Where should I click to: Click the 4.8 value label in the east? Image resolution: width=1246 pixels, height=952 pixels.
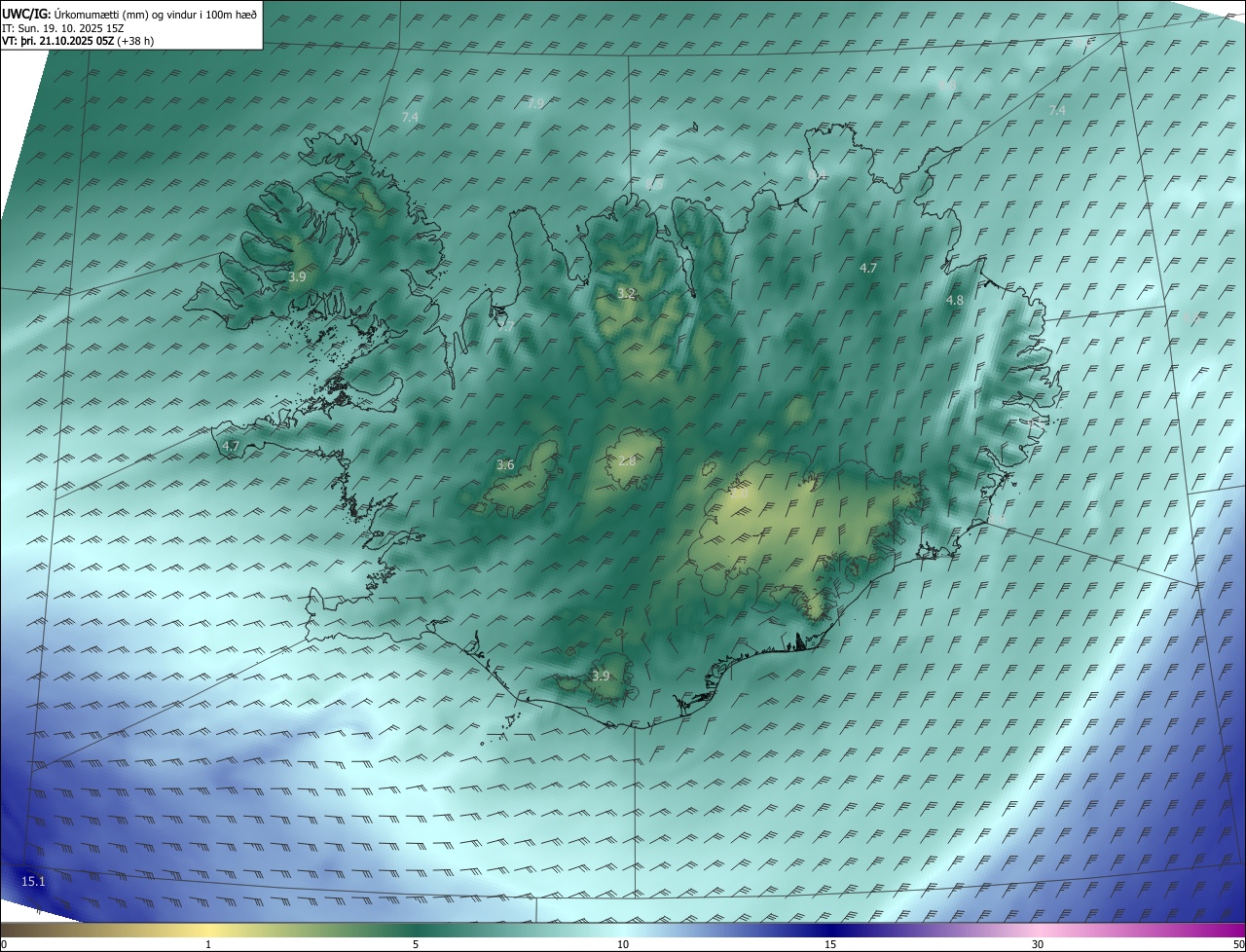(x=955, y=301)
